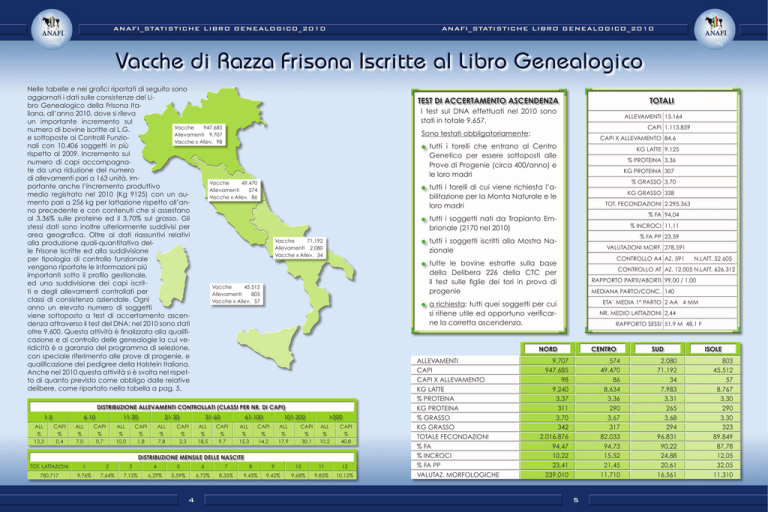
Task: Click the left page header 'ANAFI_STATISTICHE LIBRO GENEALOGICO_2010'
Action: pos(219,28)
